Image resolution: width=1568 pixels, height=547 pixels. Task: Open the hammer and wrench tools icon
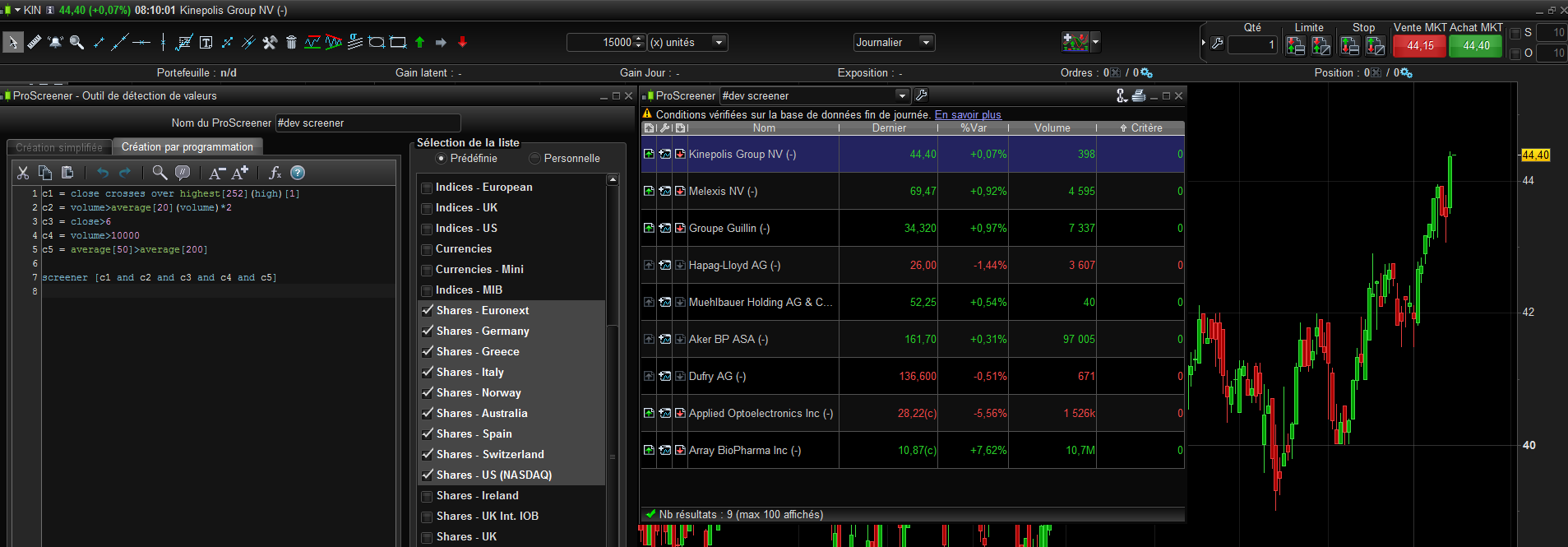pos(270,42)
